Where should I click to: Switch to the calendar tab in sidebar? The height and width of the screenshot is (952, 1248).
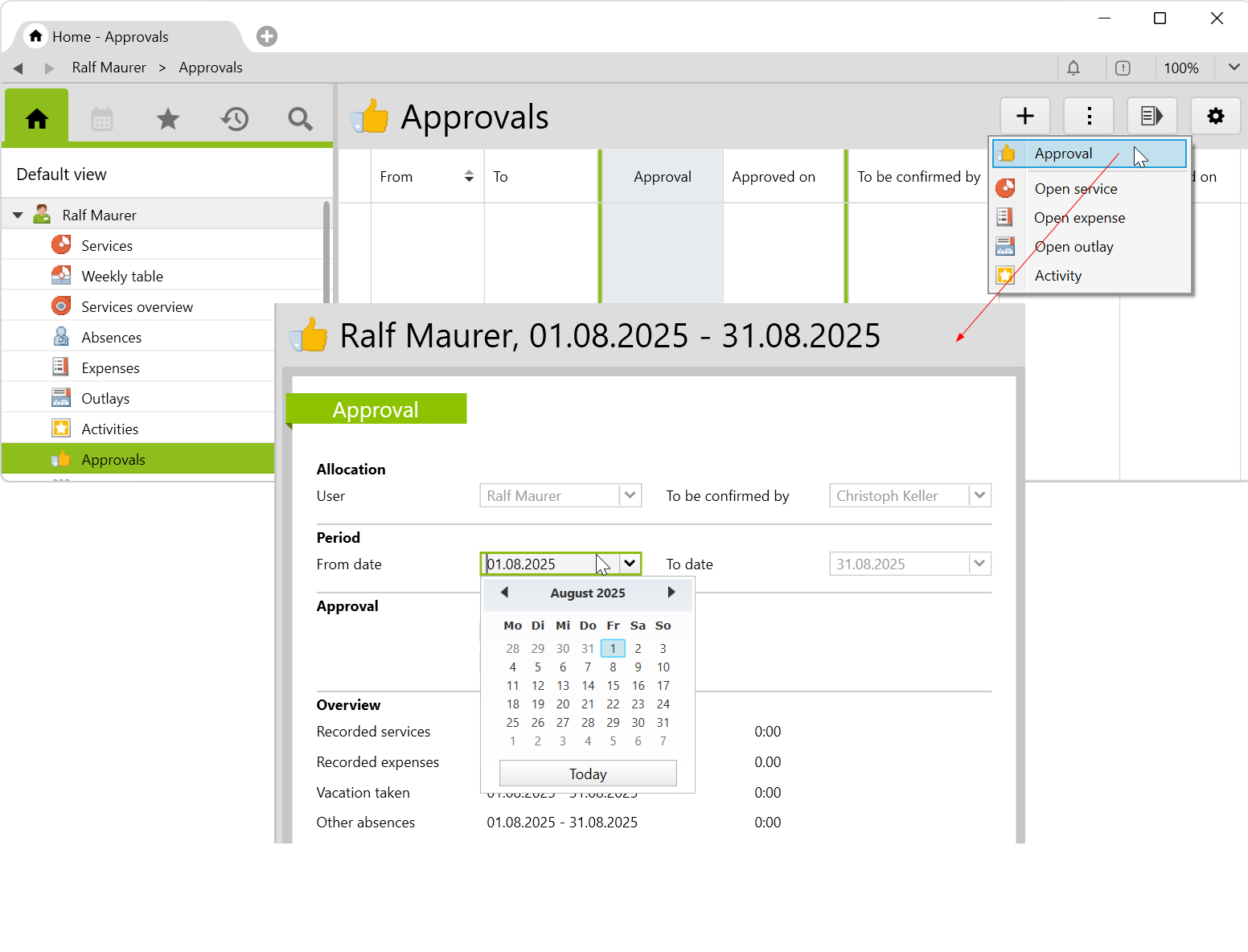(x=102, y=120)
